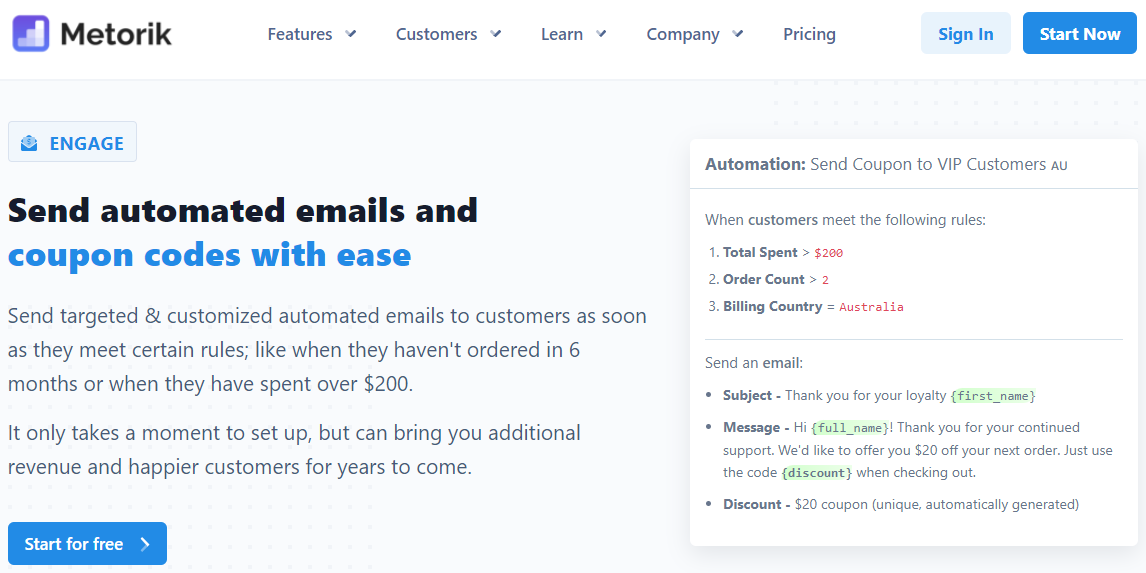The image size is (1146, 573).
Task: Click the AU label in card title
Action: 1059,166
